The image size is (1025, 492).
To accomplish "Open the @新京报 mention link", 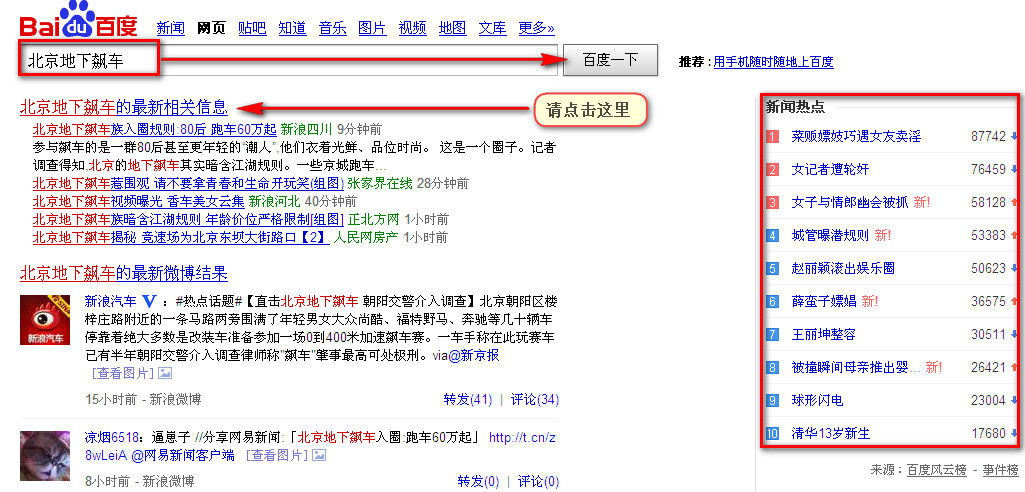I will click(474, 356).
